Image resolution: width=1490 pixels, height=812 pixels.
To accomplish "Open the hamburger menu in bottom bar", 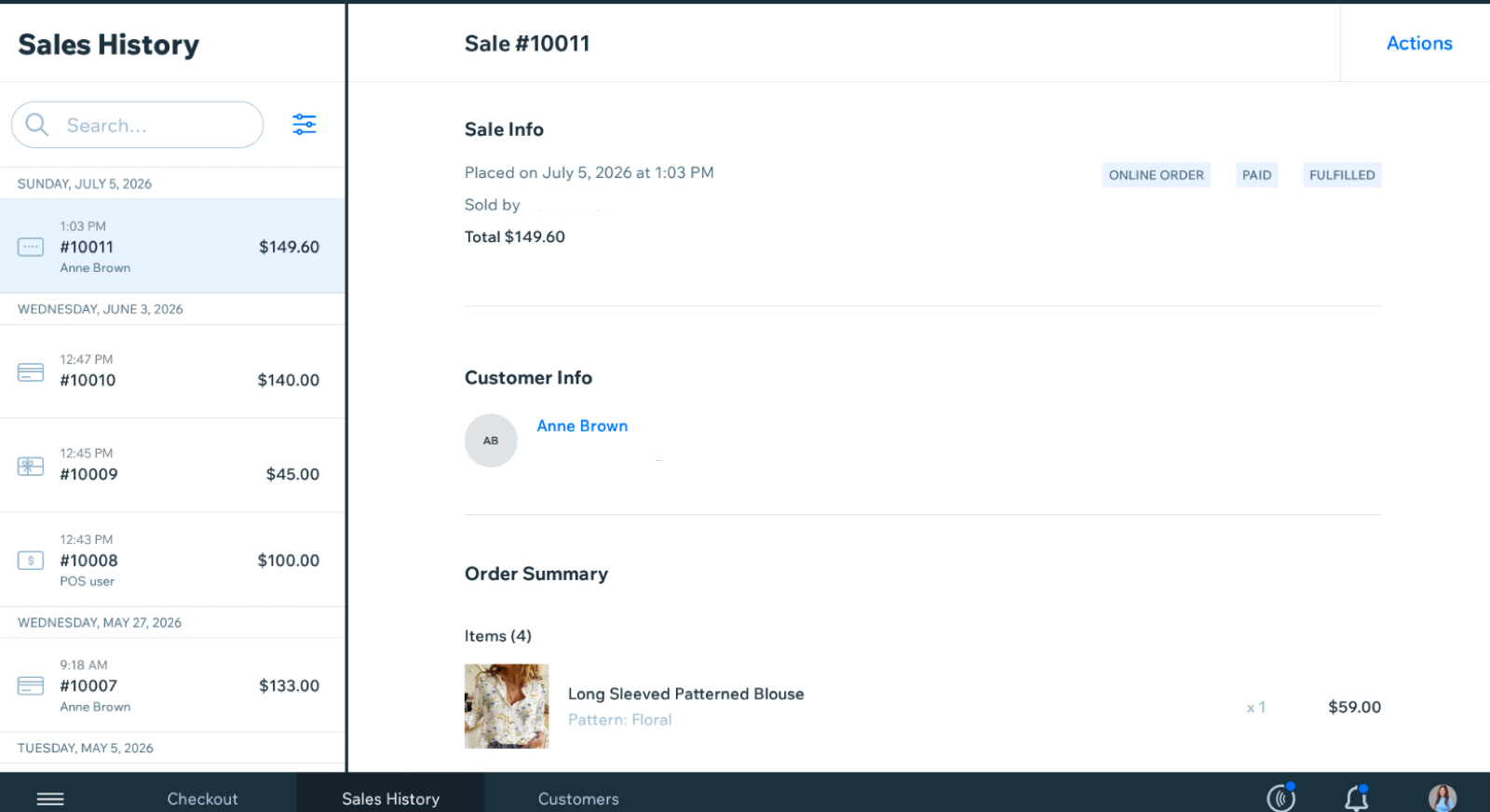I will tap(50, 799).
